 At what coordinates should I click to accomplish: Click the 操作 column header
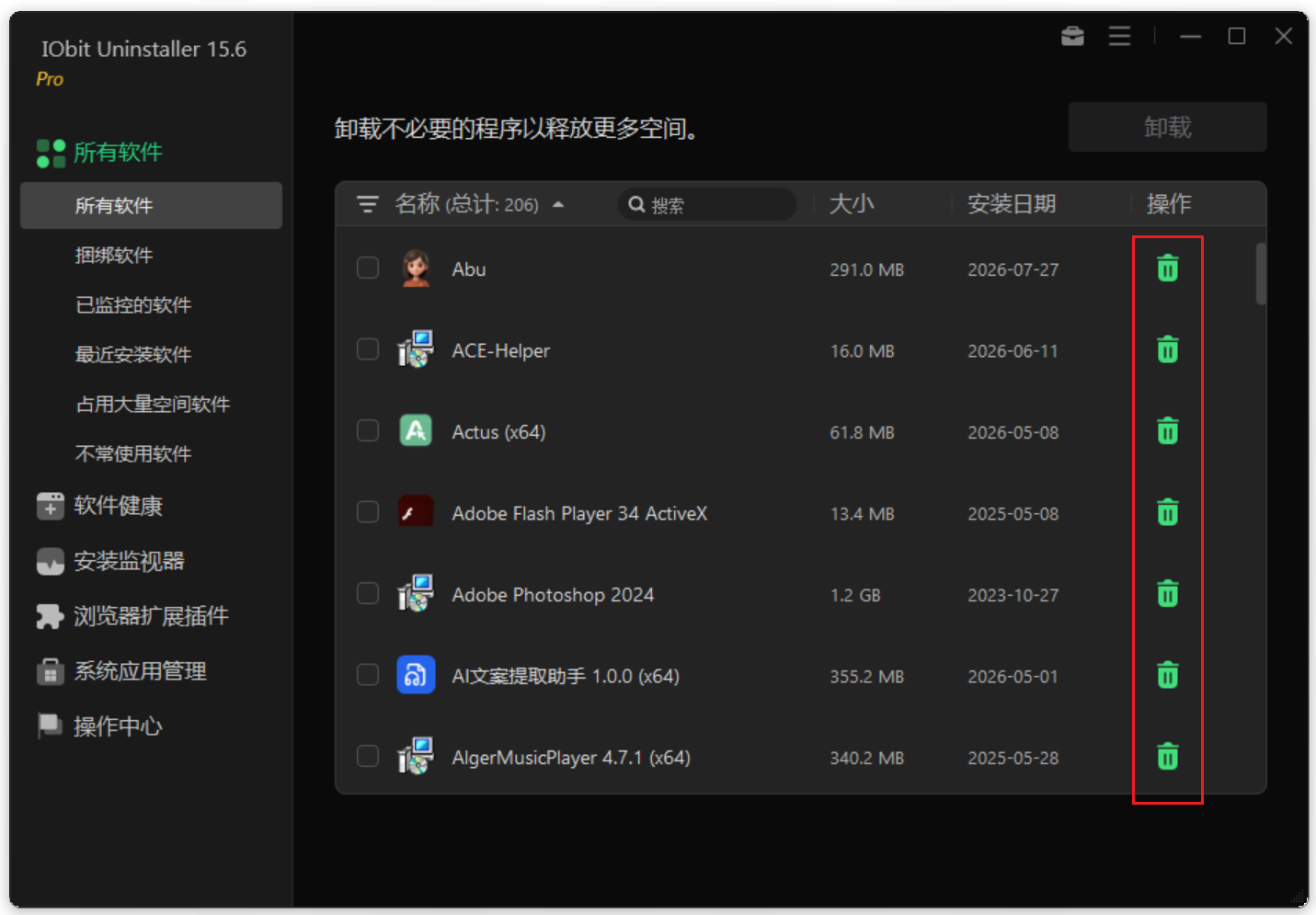click(x=1168, y=204)
